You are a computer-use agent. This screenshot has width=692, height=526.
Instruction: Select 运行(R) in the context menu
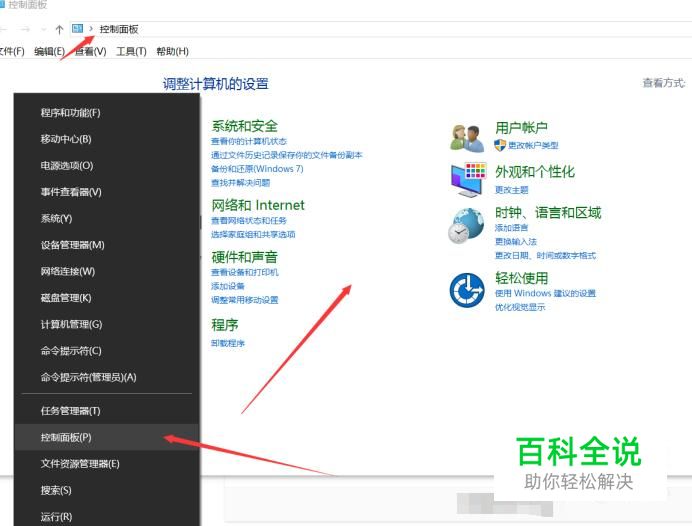[x=107, y=516]
